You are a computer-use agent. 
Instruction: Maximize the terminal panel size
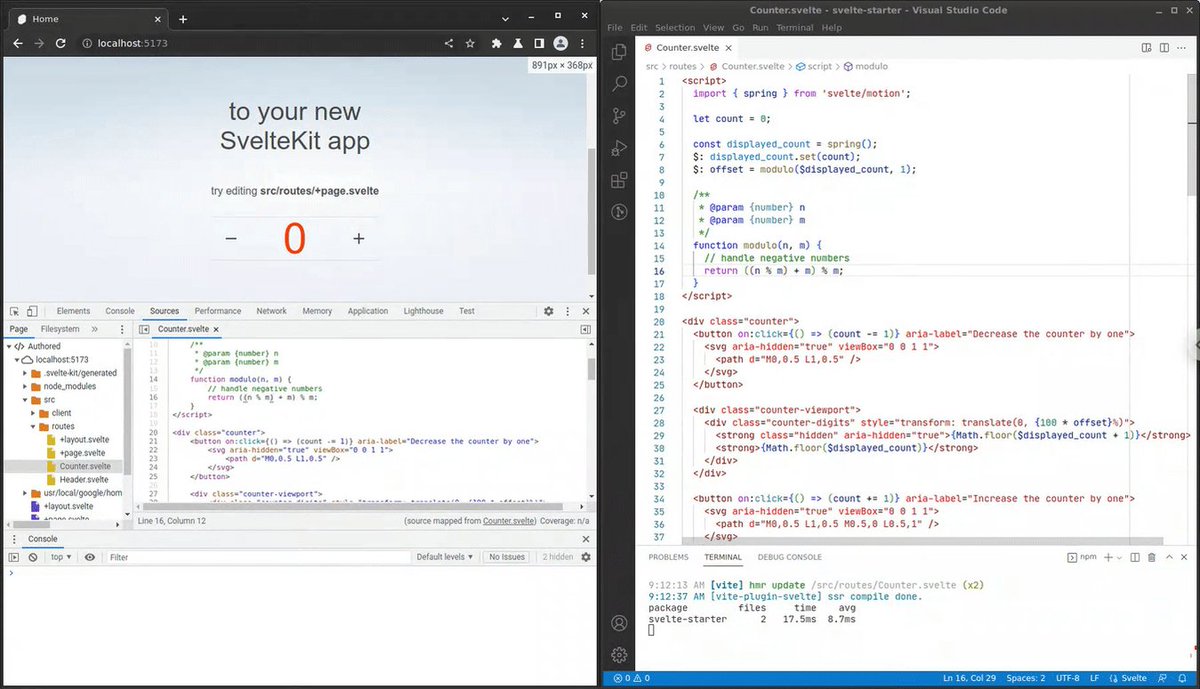1170,557
